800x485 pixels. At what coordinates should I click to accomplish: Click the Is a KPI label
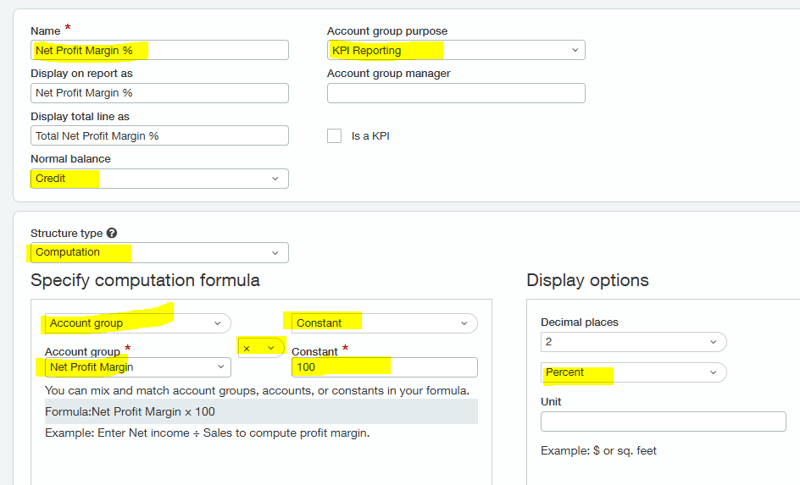370,136
